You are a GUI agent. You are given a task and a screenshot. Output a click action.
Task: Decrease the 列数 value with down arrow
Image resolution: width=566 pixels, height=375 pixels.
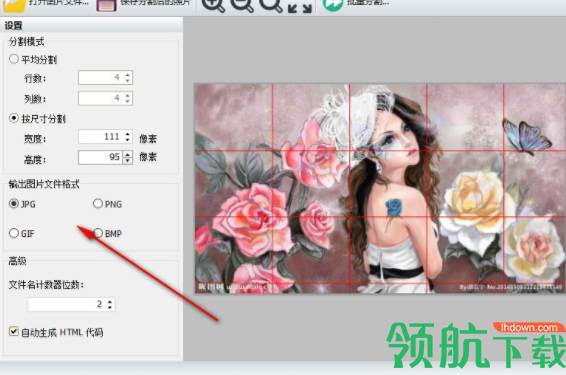click(127, 101)
